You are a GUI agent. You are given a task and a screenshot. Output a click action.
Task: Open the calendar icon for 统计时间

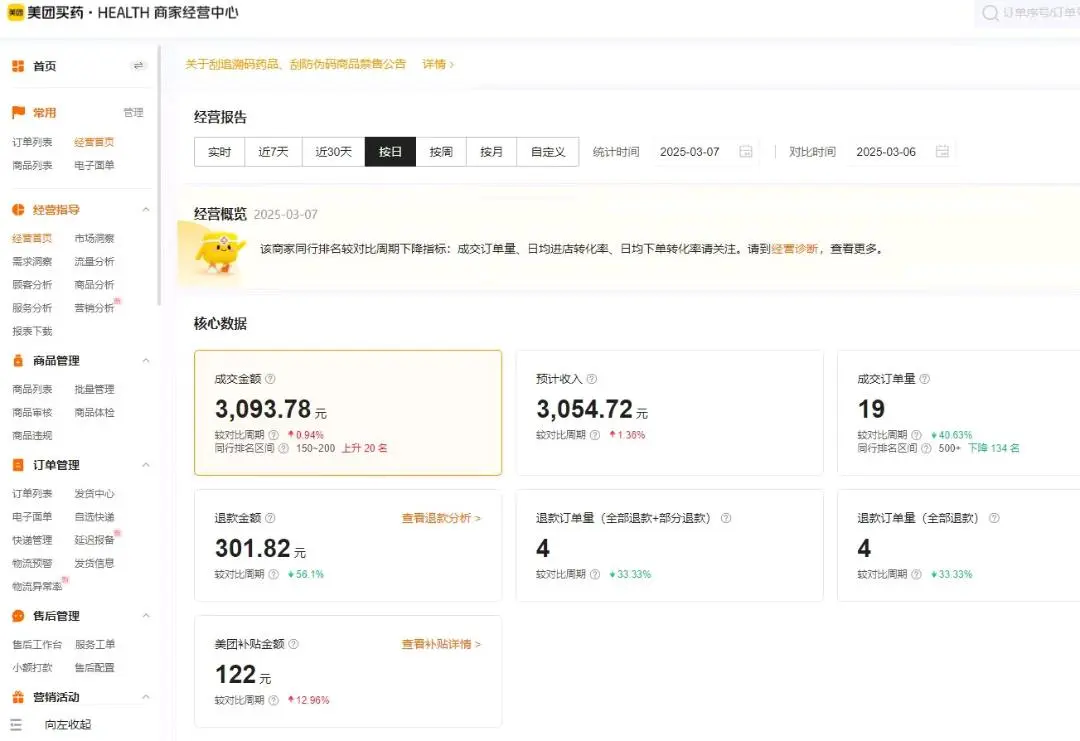click(746, 152)
